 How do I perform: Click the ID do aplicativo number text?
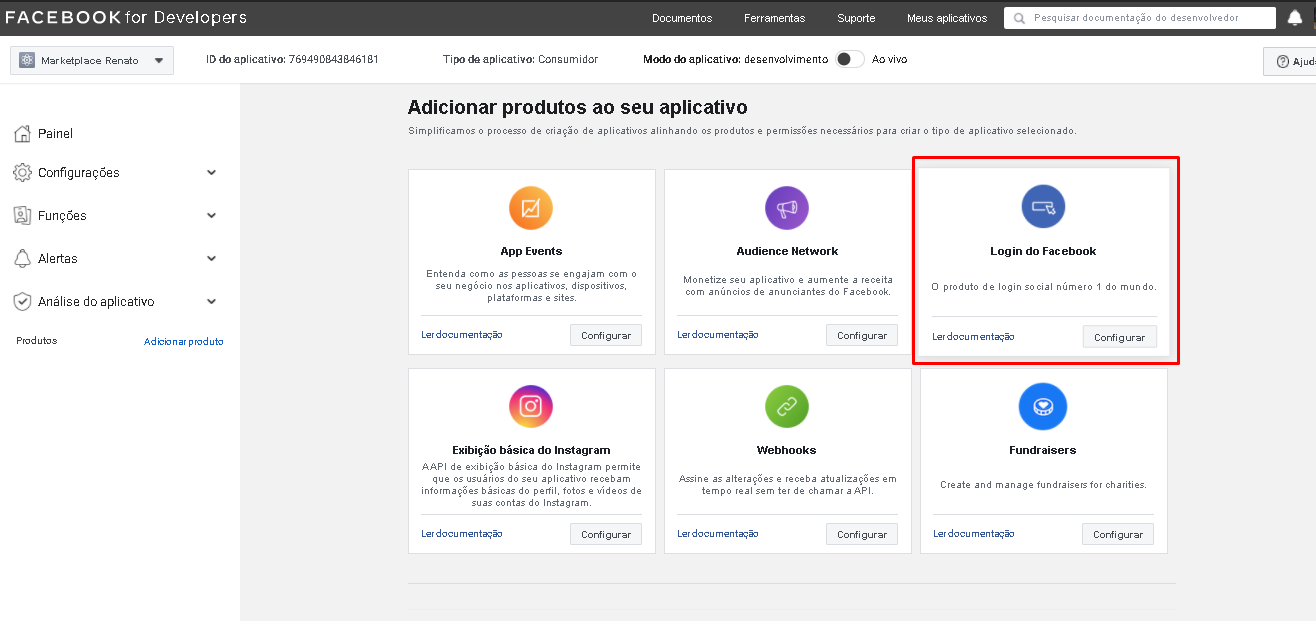point(333,60)
